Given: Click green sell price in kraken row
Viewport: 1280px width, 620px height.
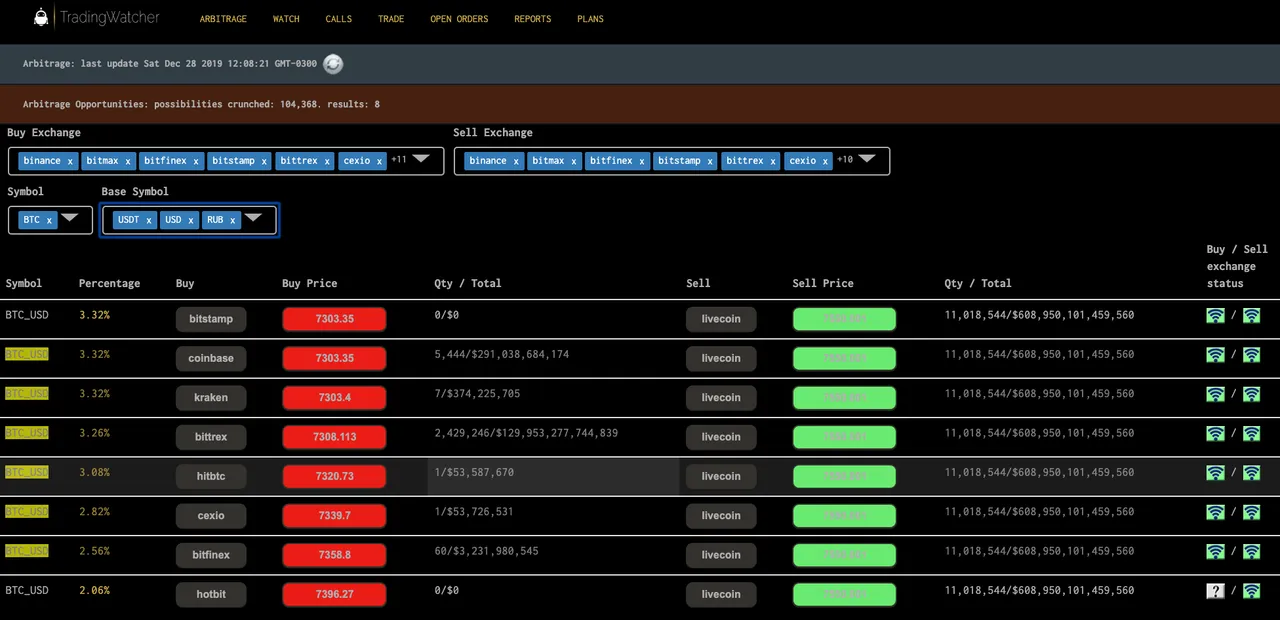Looking at the screenshot, I should point(844,397).
